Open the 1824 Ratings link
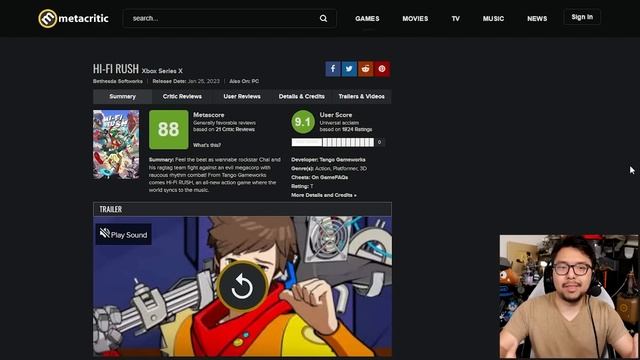This screenshot has height=360, width=640. tap(357, 129)
